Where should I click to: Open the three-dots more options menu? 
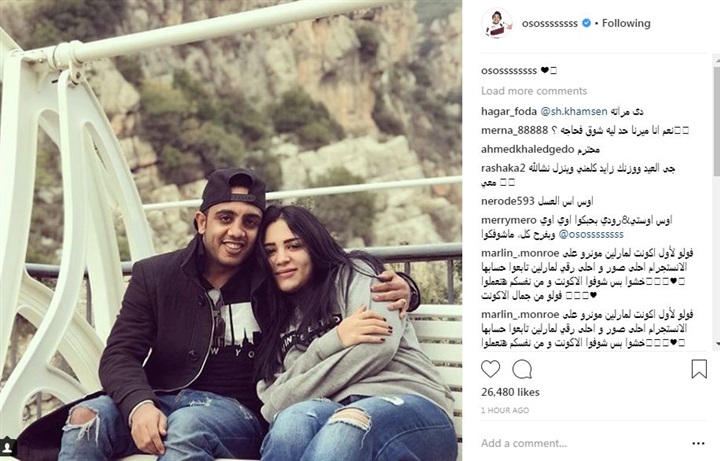[698, 443]
